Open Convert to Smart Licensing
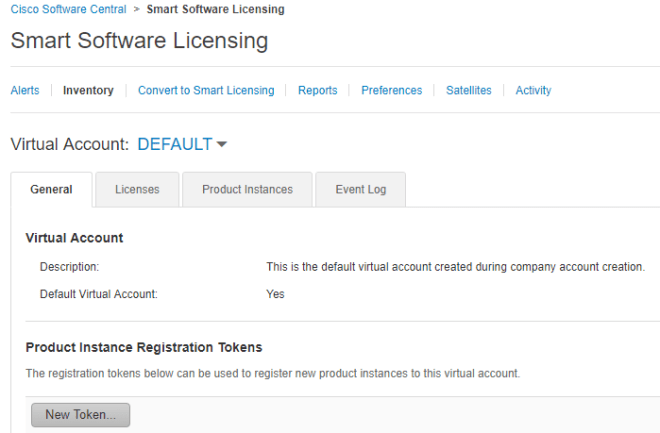Viewport: 660px width, 433px height. 206,90
